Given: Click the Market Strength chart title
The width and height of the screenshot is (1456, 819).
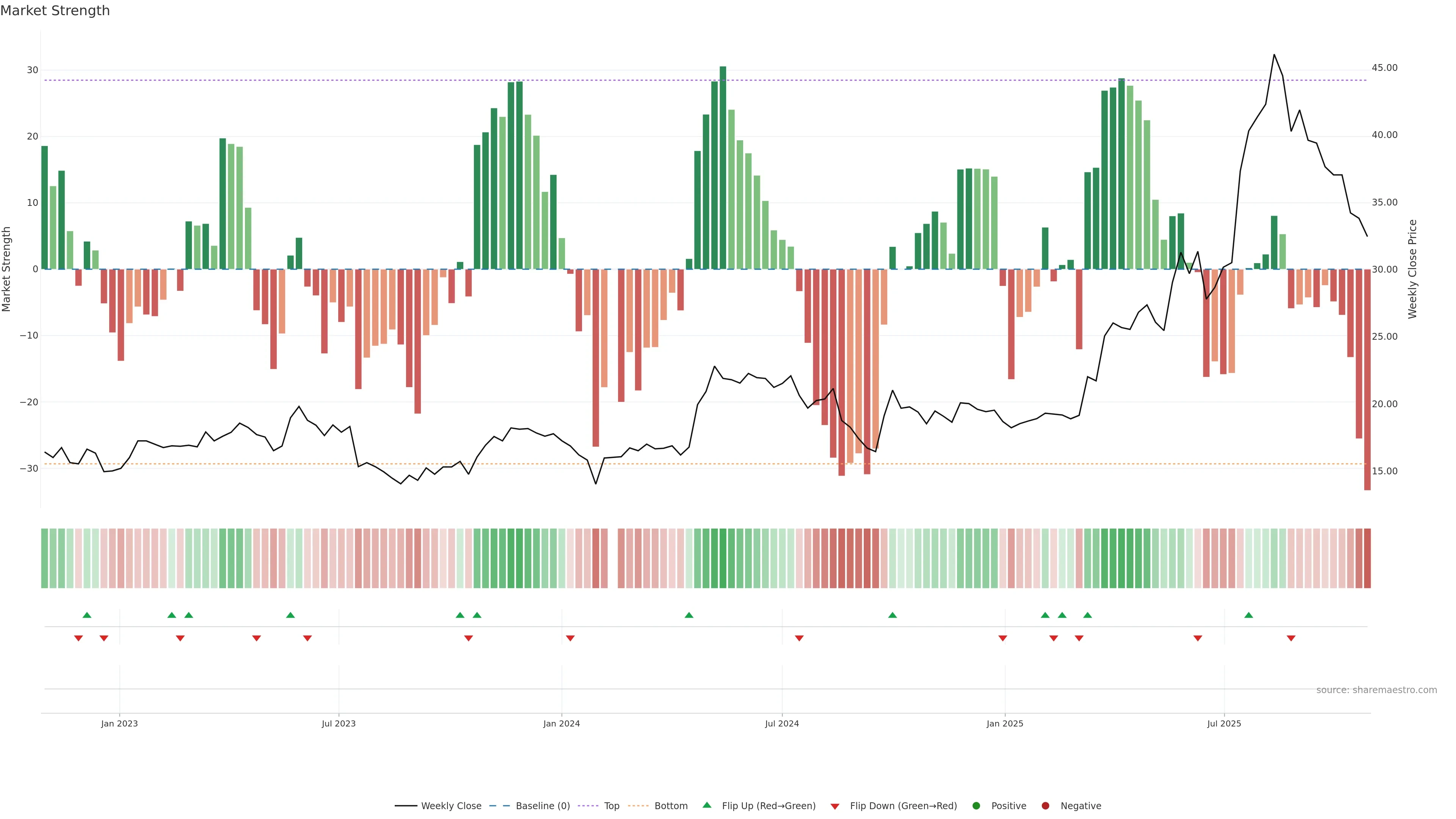Looking at the screenshot, I should click(x=55, y=11).
